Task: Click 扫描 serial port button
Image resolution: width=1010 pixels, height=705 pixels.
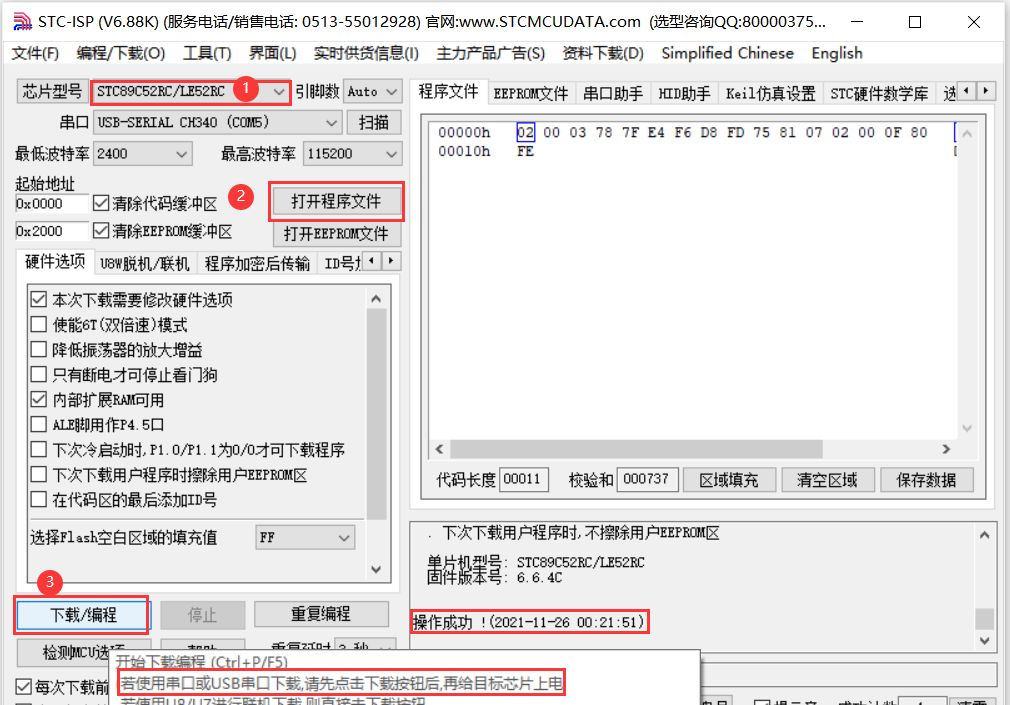Action: pyautogui.click(x=374, y=122)
